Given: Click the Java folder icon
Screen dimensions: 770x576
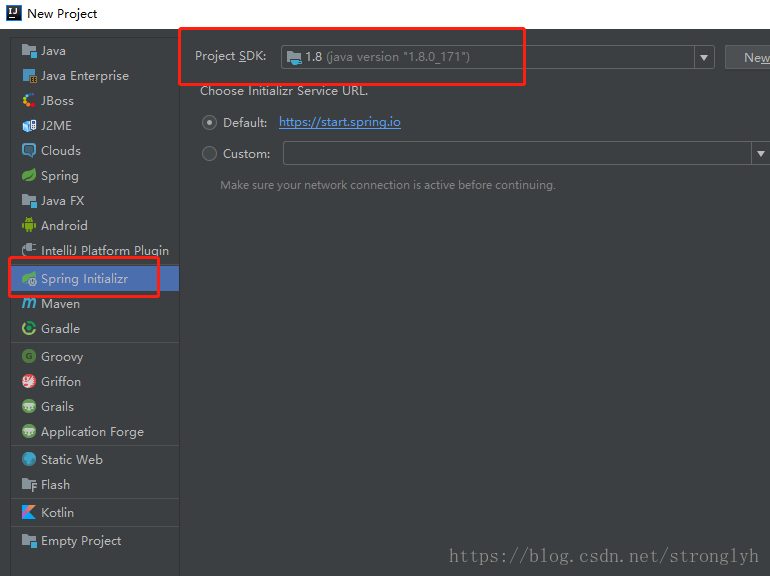Looking at the screenshot, I should (29, 51).
